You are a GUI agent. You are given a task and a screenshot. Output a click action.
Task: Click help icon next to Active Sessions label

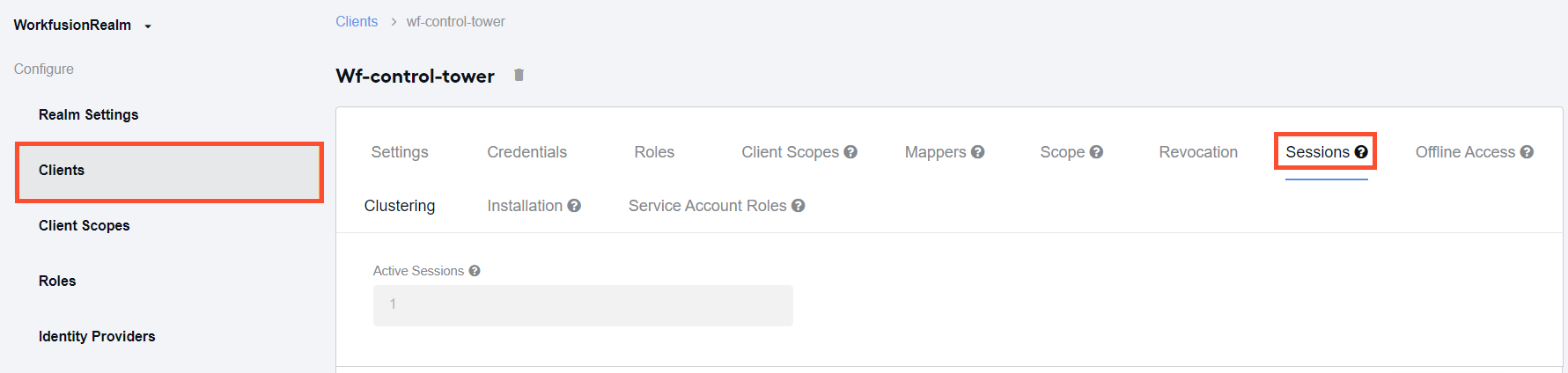(475, 271)
